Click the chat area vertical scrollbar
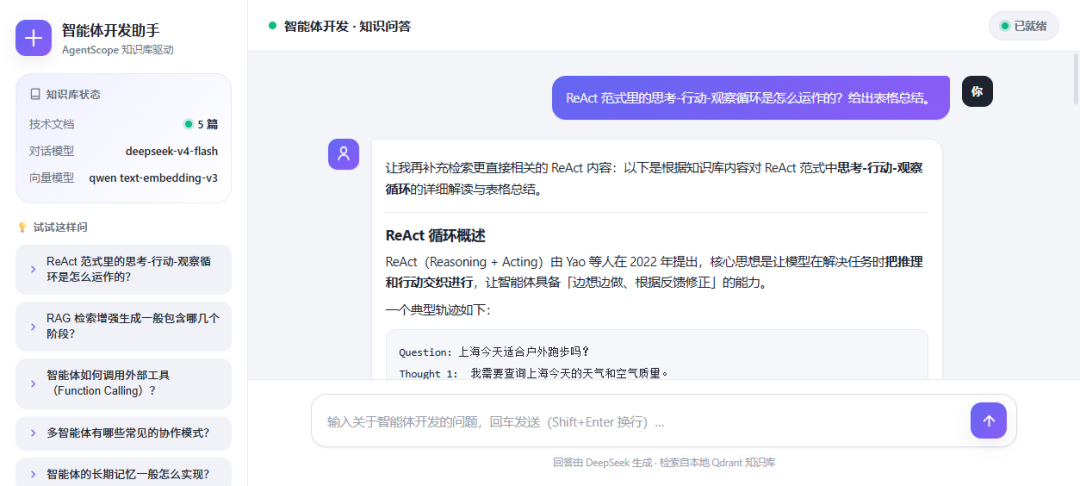The height and width of the screenshot is (486, 1080). tap(1076, 78)
